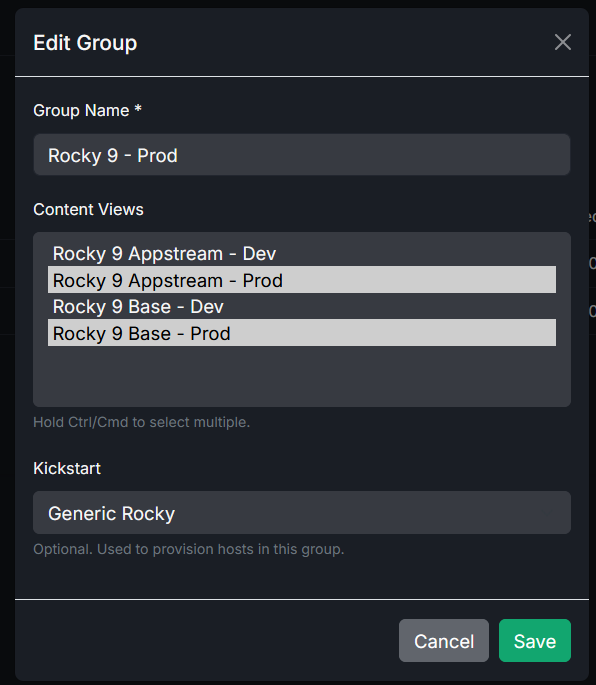
Task: Click the Kickstart dropdown chevron arrow
Action: tap(547, 513)
